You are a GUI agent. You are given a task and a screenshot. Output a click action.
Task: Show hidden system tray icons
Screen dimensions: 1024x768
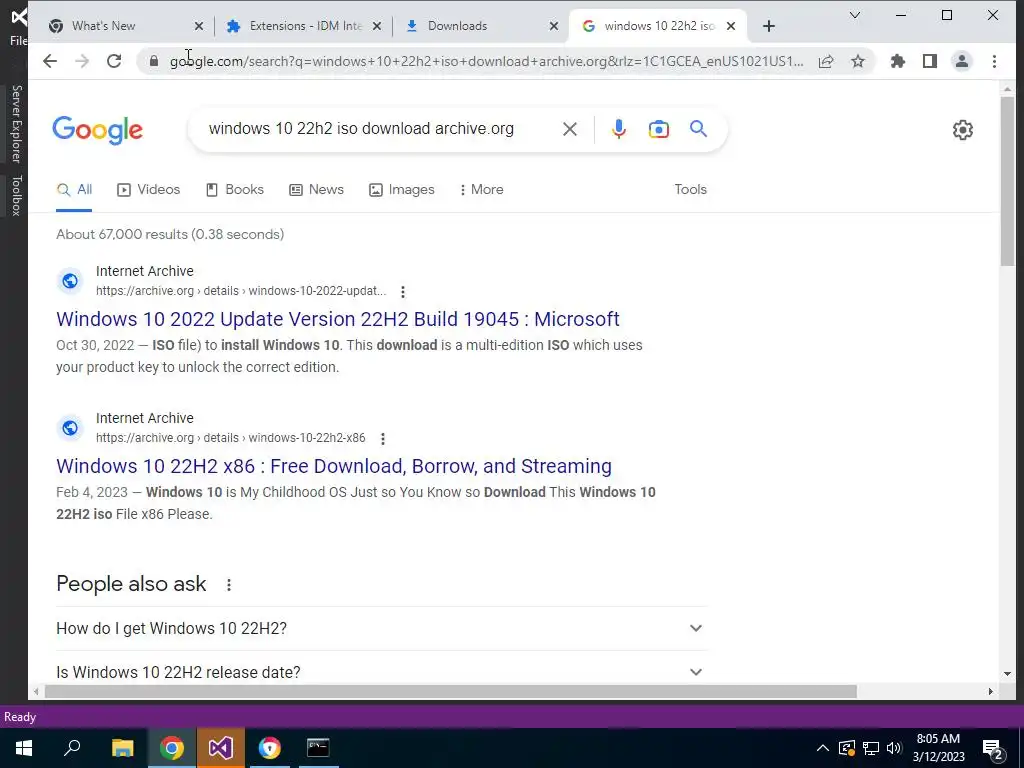(x=823, y=748)
